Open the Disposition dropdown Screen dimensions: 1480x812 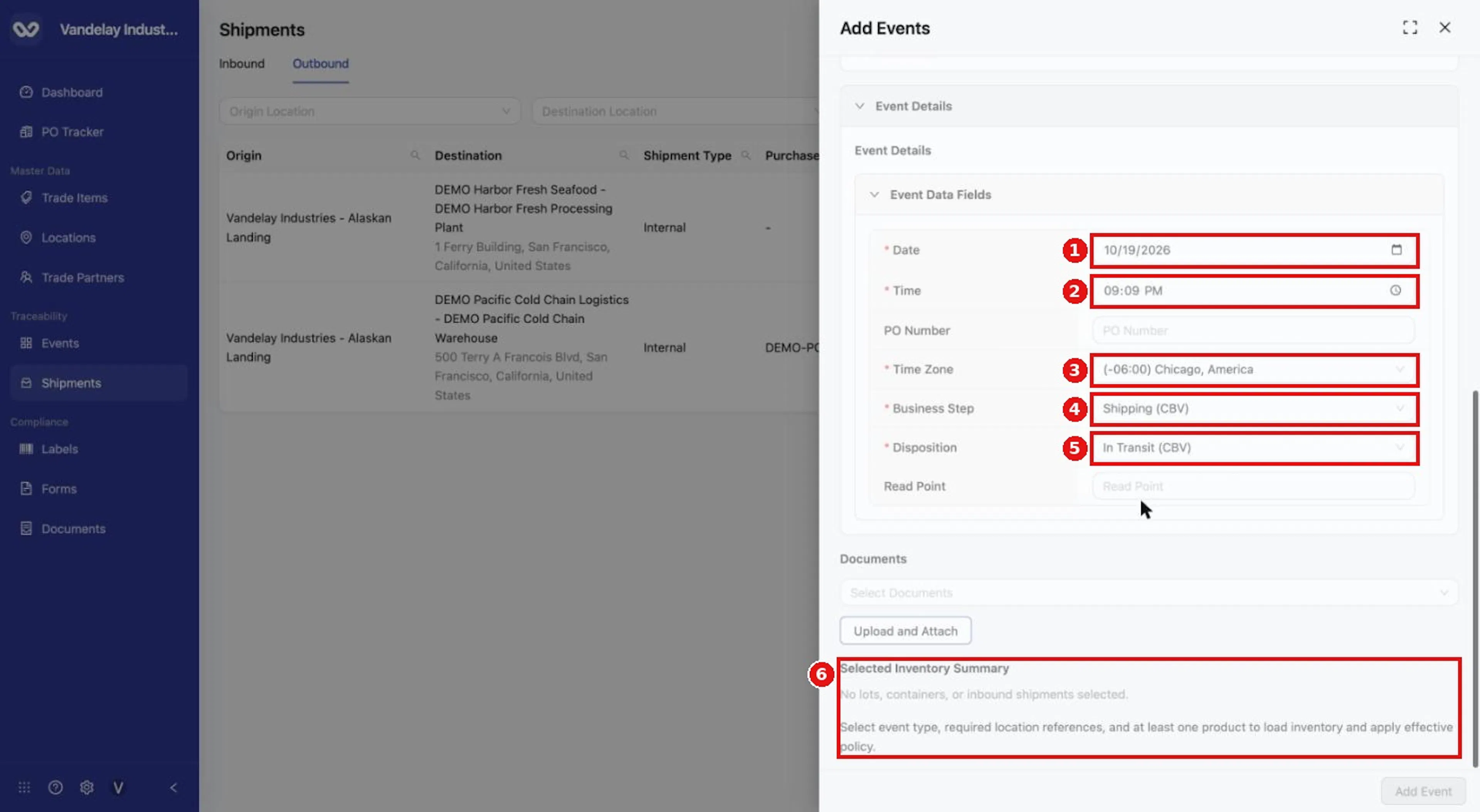(1254, 447)
